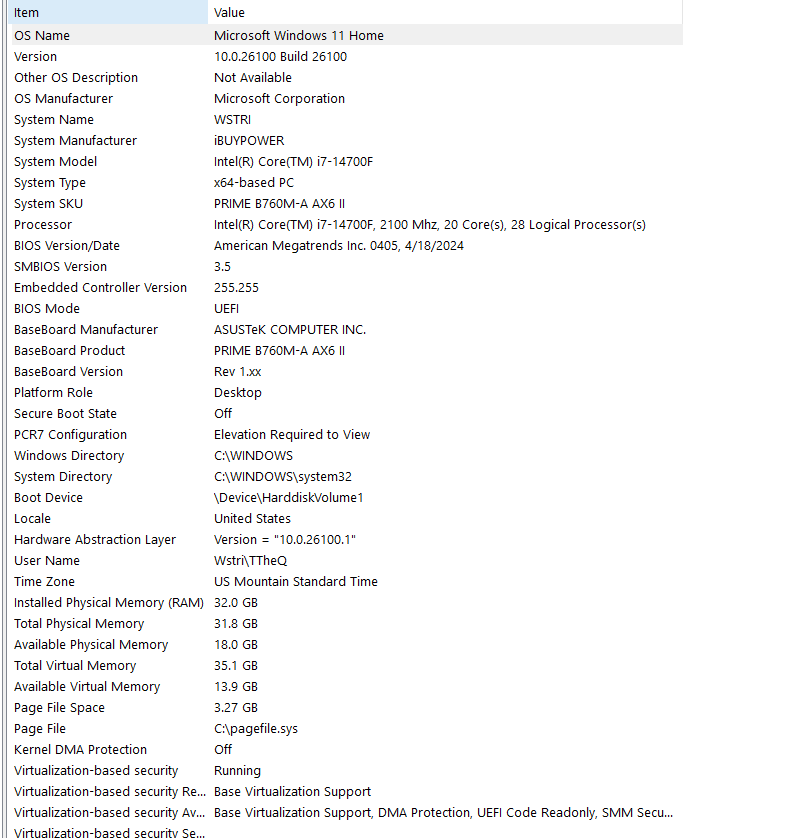This screenshot has width=799, height=838.
Task: Select the System Name item
Action: tap(53, 120)
